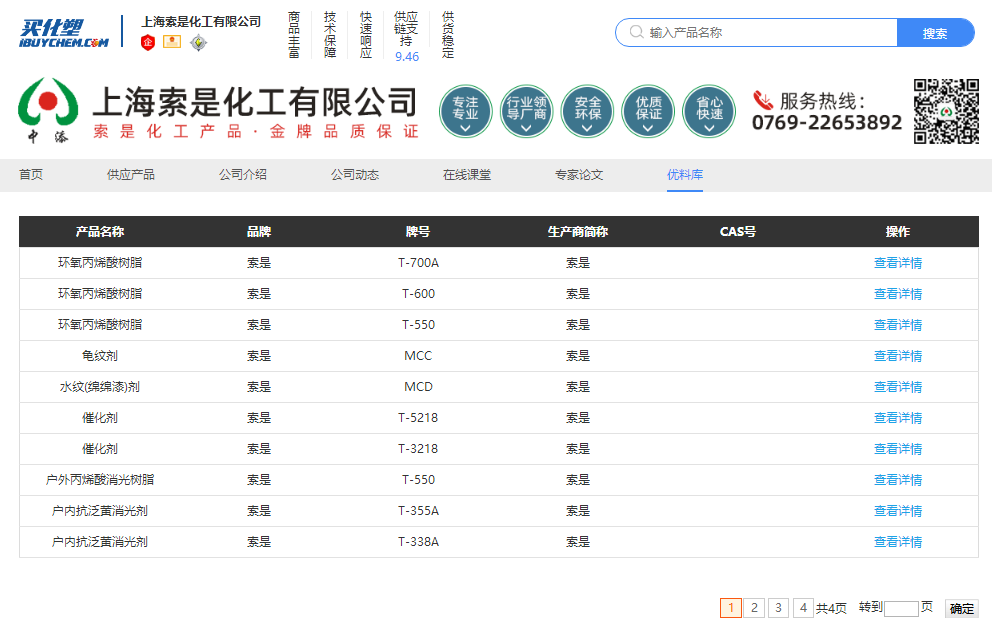992x632 pixels.
Task: Click the jump-to-page number field
Action: (901, 609)
